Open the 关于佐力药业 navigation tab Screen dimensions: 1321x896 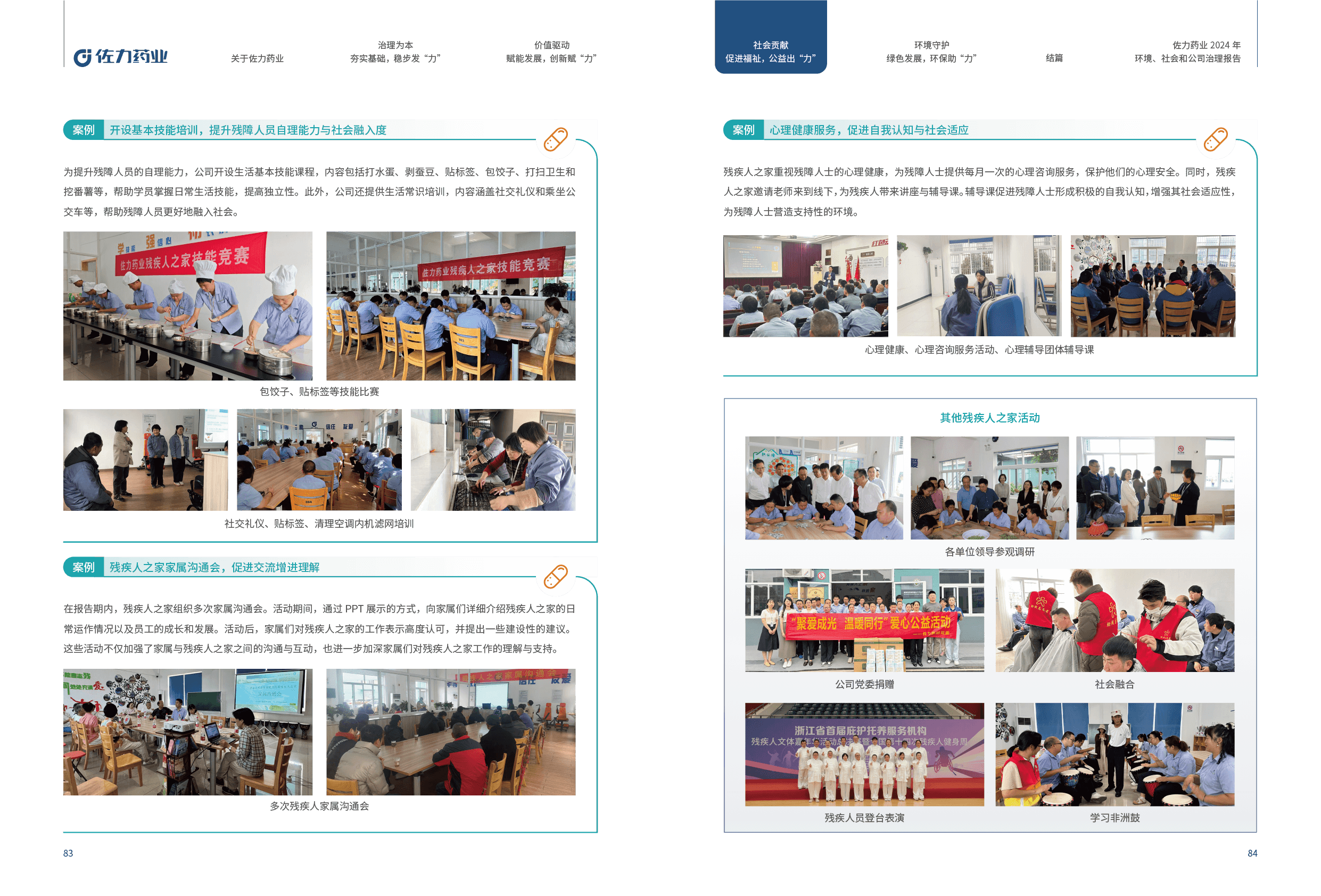[257, 59]
